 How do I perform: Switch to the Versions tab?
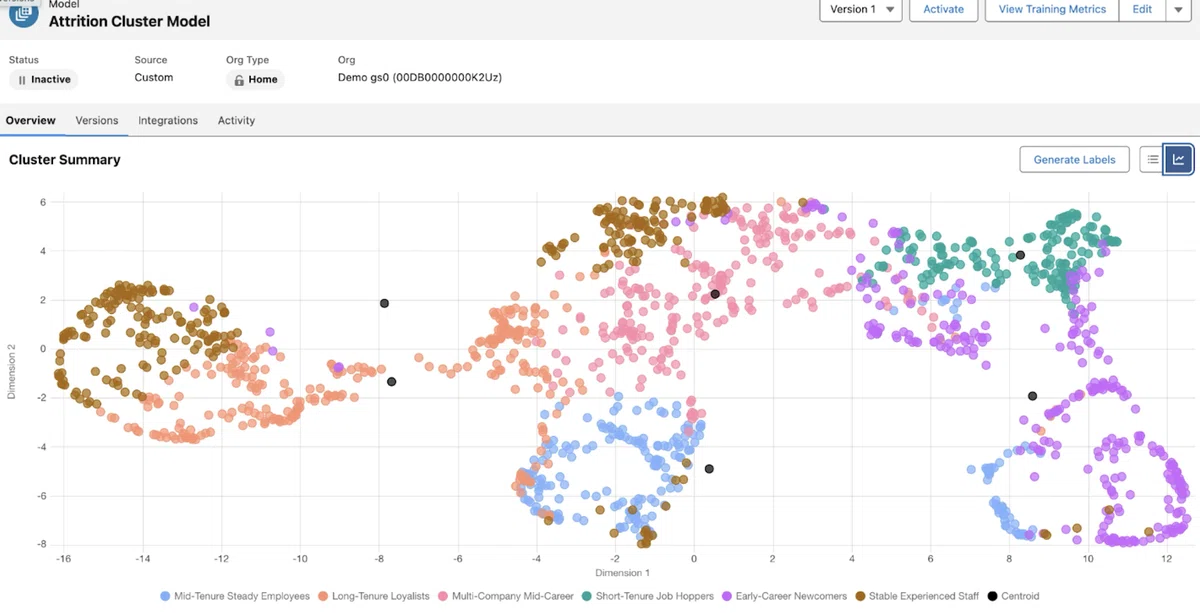tap(97, 120)
